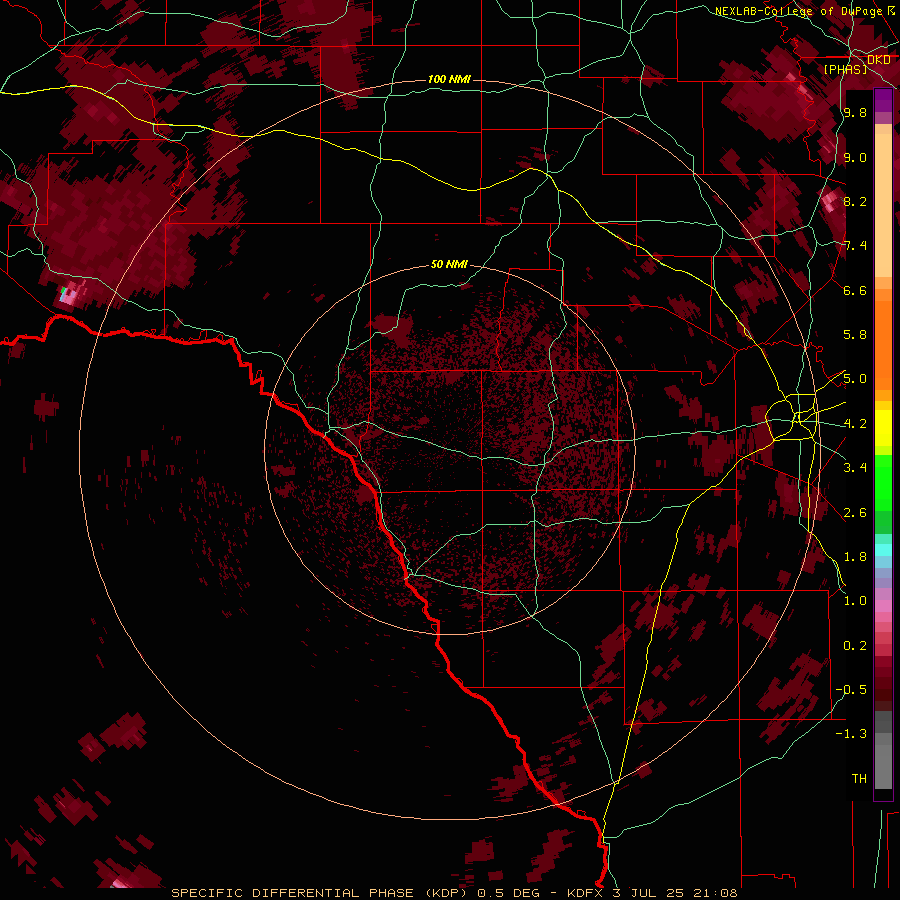The height and width of the screenshot is (900, 900).
Task: Click the 7.4 legend value
Action: coord(855,246)
